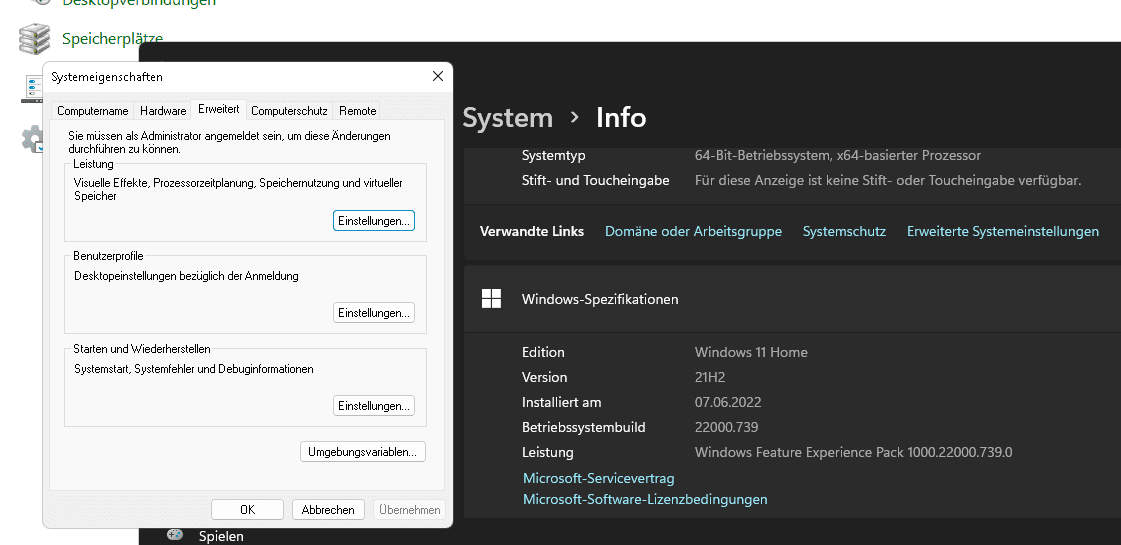1121x545 pixels.
Task: Select the version value 21H2
Action: [710, 377]
